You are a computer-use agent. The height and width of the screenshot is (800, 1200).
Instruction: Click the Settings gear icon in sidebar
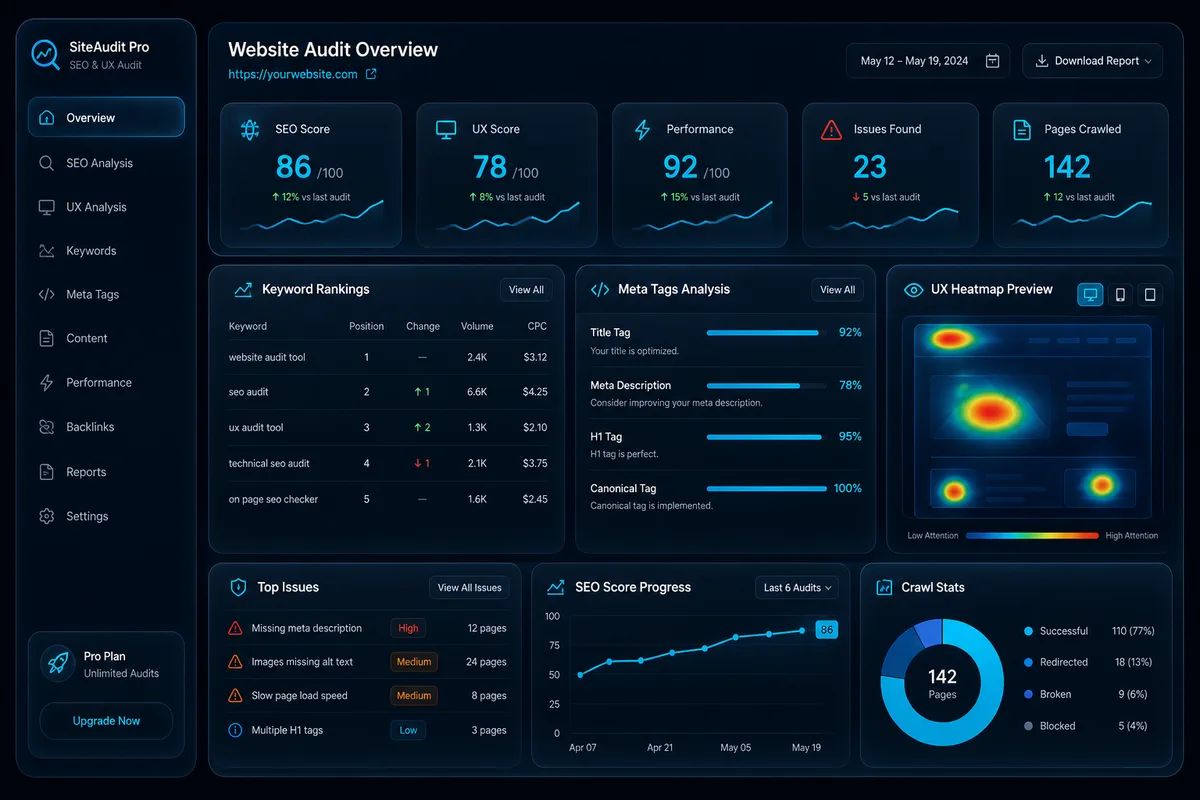pos(46,516)
